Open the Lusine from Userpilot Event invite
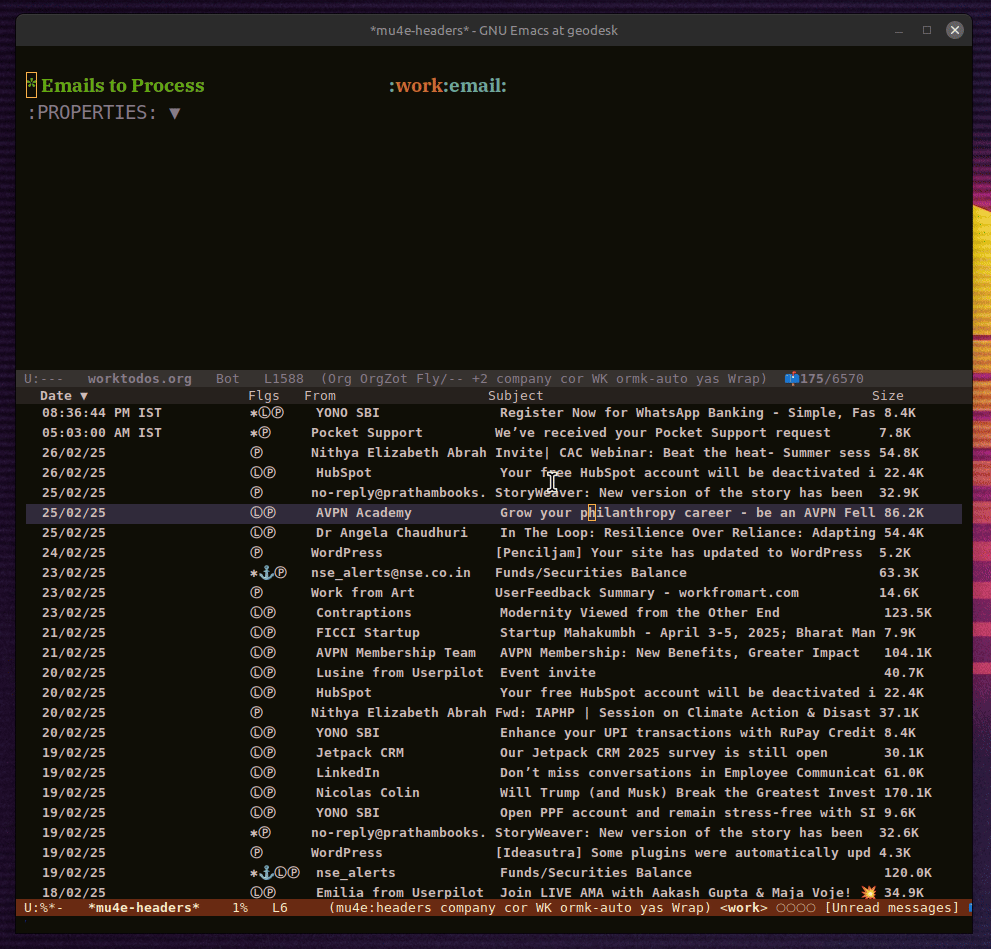Image resolution: width=991 pixels, height=949 pixels. [x=494, y=672]
